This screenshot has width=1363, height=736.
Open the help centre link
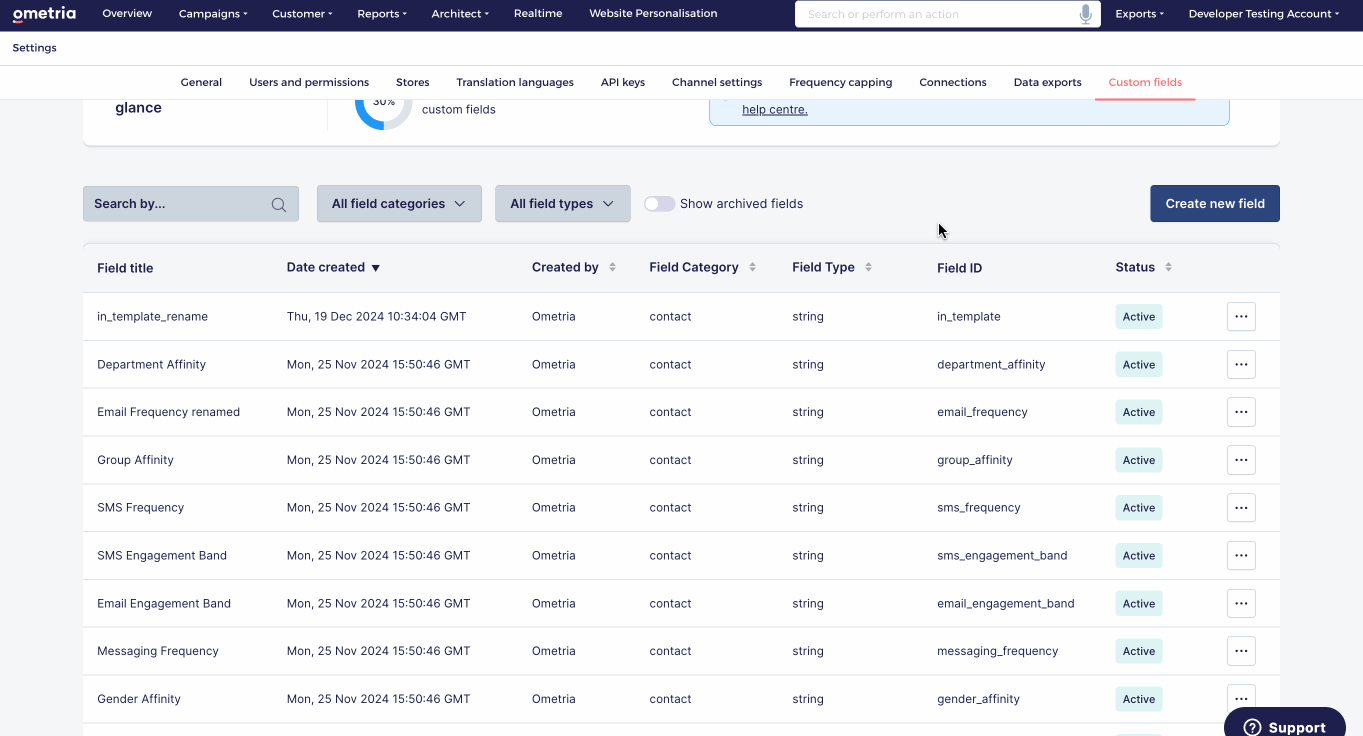pyautogui.click(x=775, y=109)
